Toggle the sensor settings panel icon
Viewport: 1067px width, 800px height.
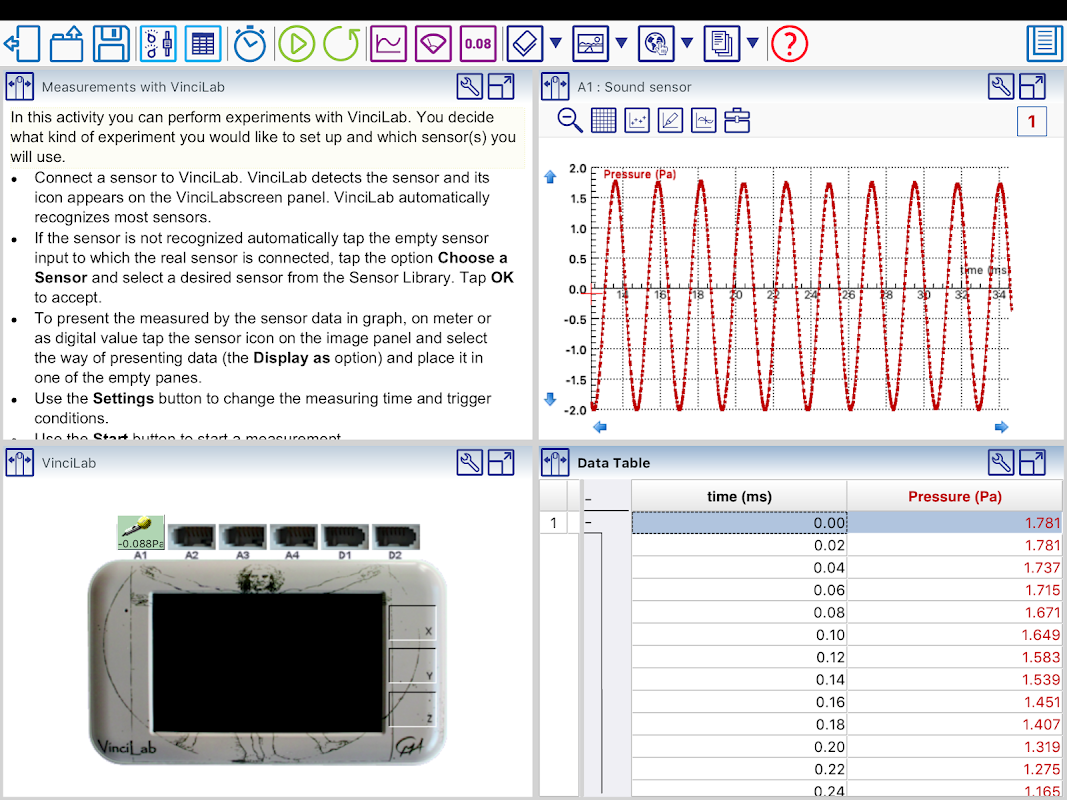pos(157,43)
